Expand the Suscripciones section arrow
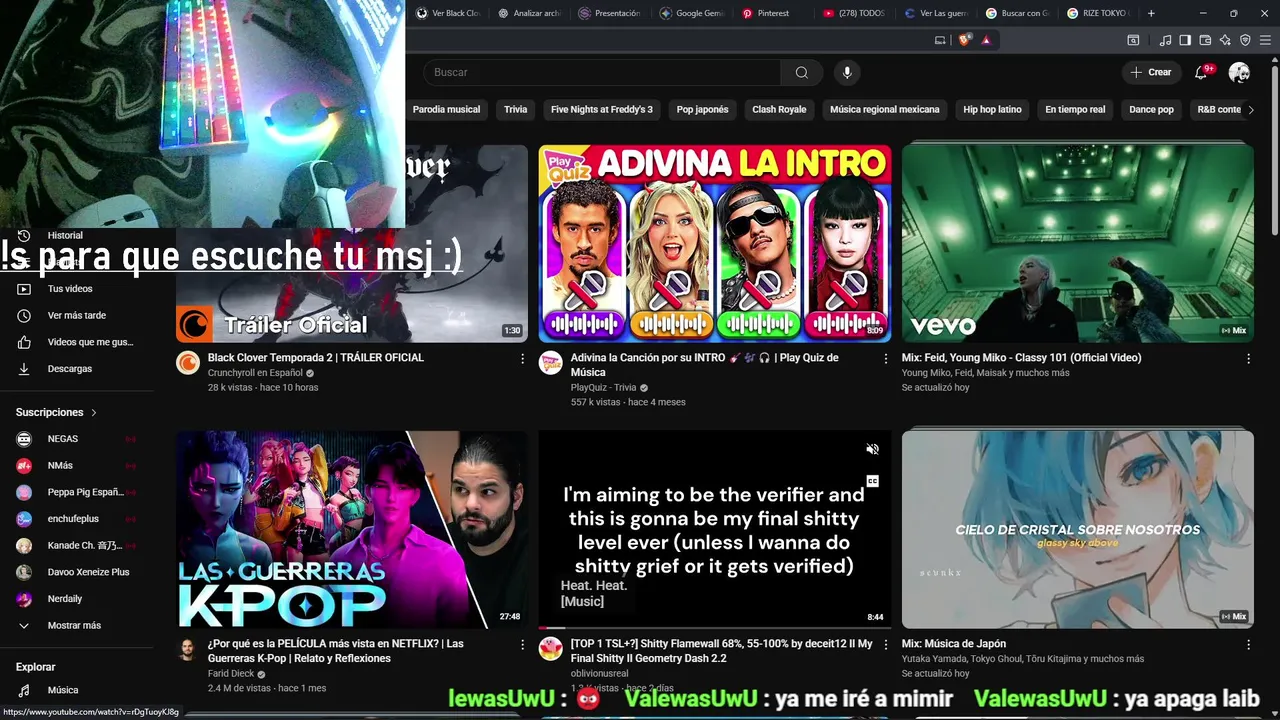Viewport: 1280px width, 720px height. coord(94,412)
